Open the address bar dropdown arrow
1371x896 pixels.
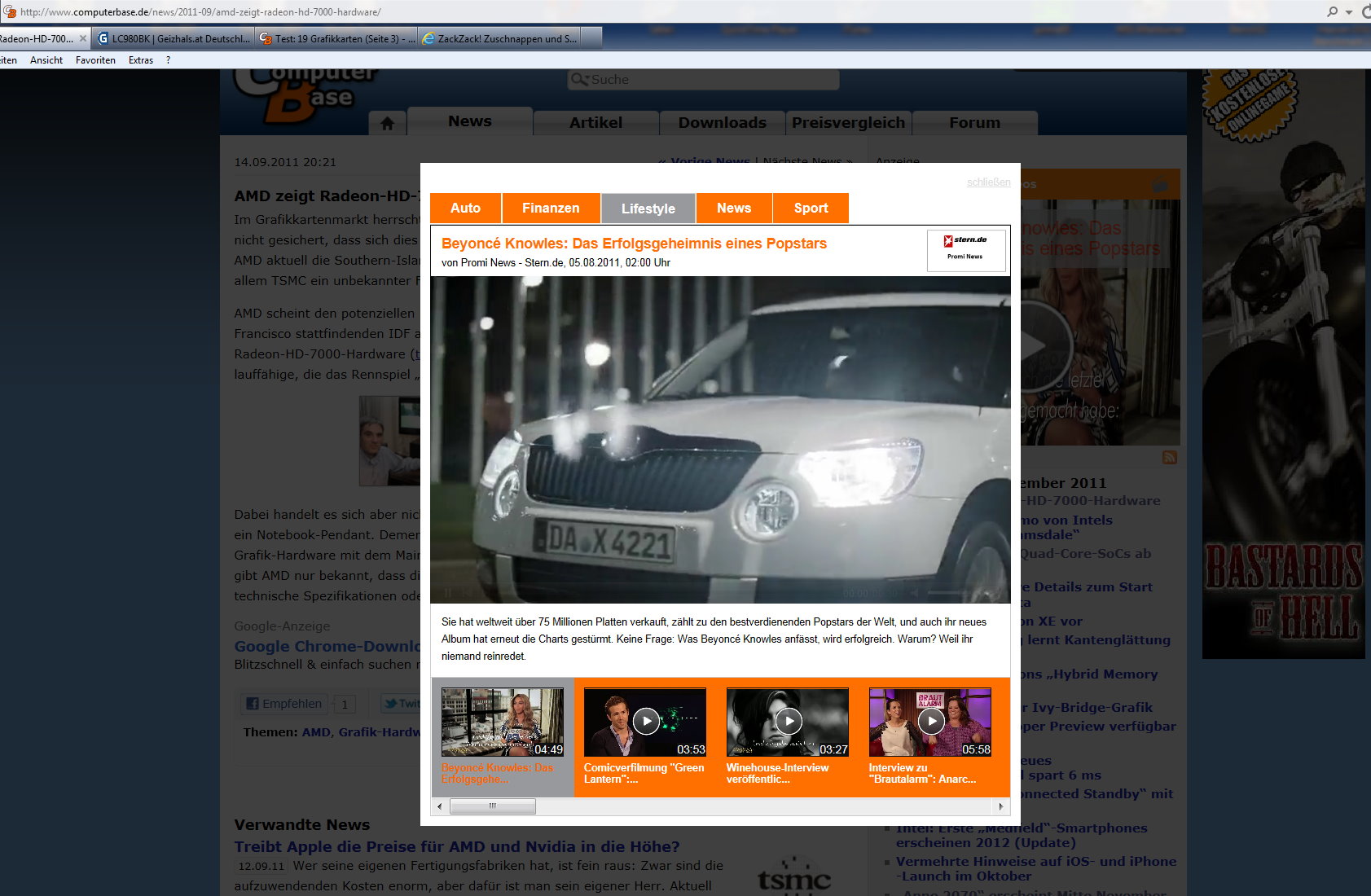pos(1348,12)
